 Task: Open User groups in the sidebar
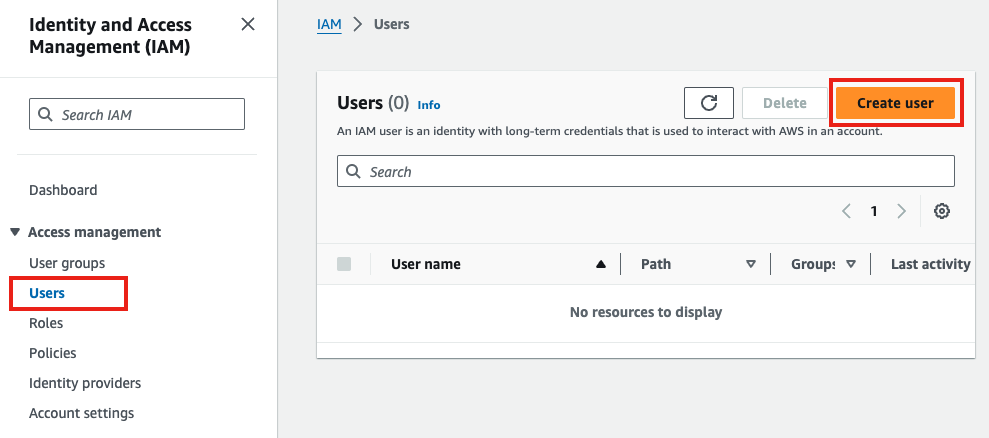[67, 263]
